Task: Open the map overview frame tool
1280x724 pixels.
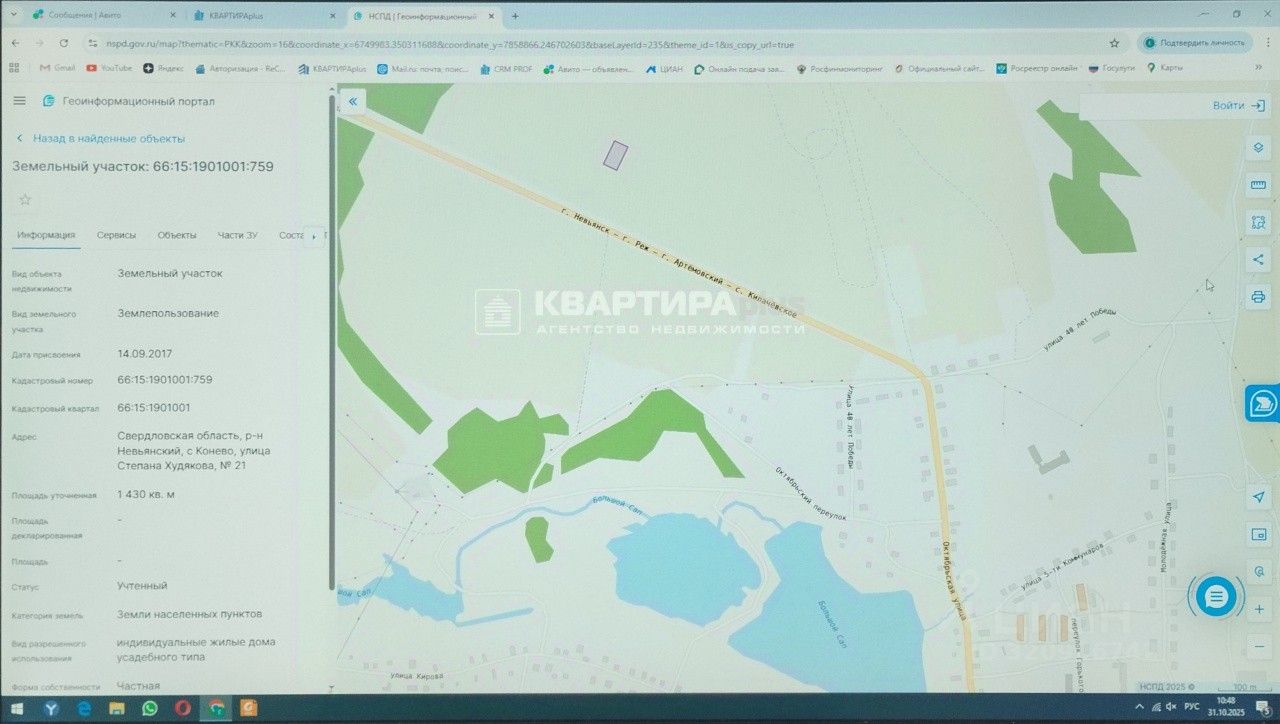Action: click(1259, 534)
